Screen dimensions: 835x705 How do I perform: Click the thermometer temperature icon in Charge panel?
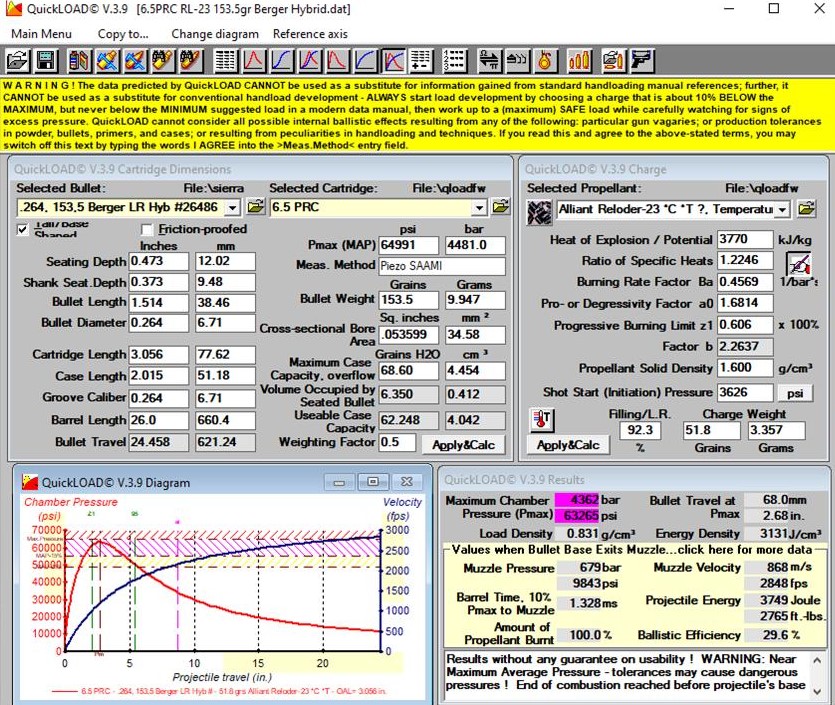tap(542, 420)
